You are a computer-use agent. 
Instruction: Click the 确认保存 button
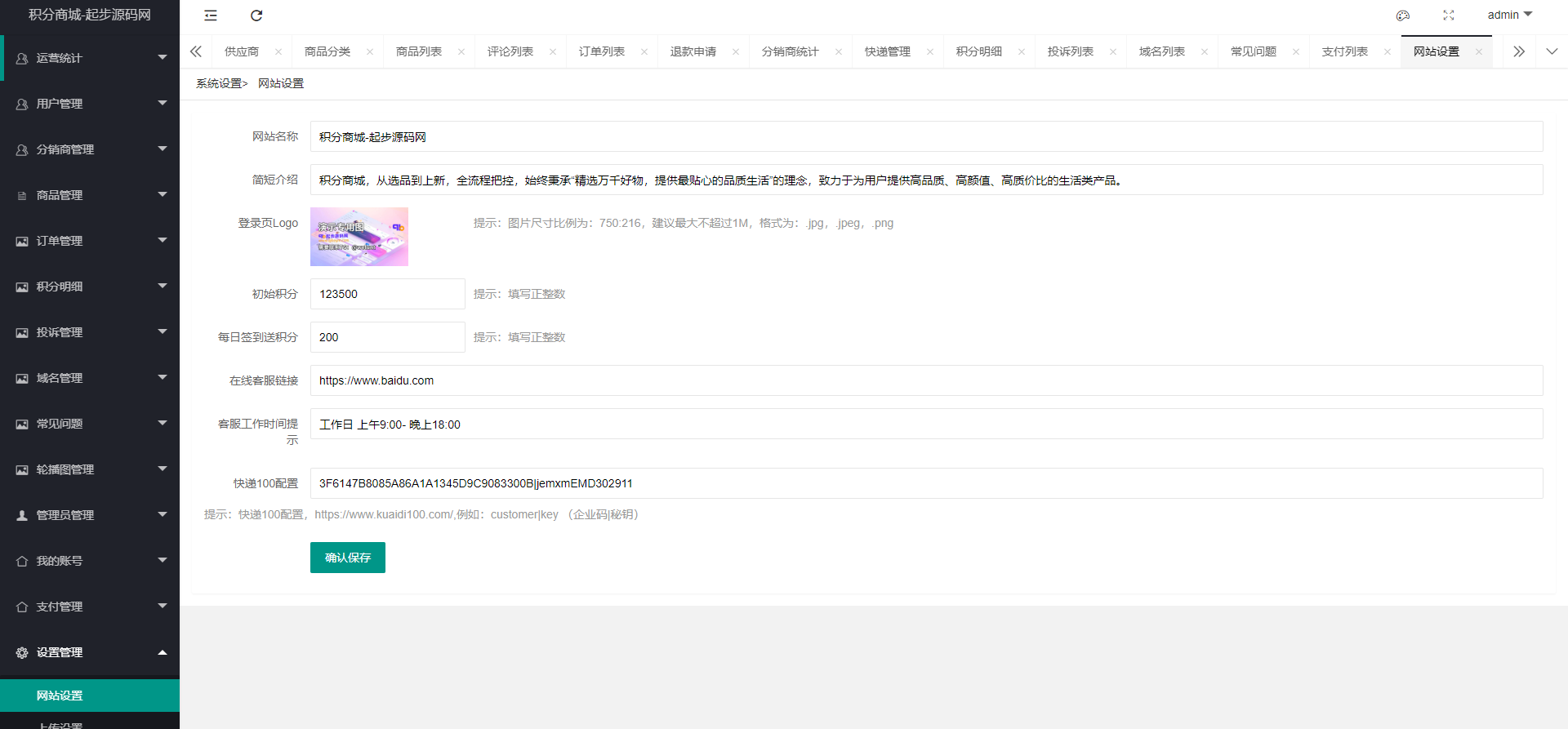point(348,558)
